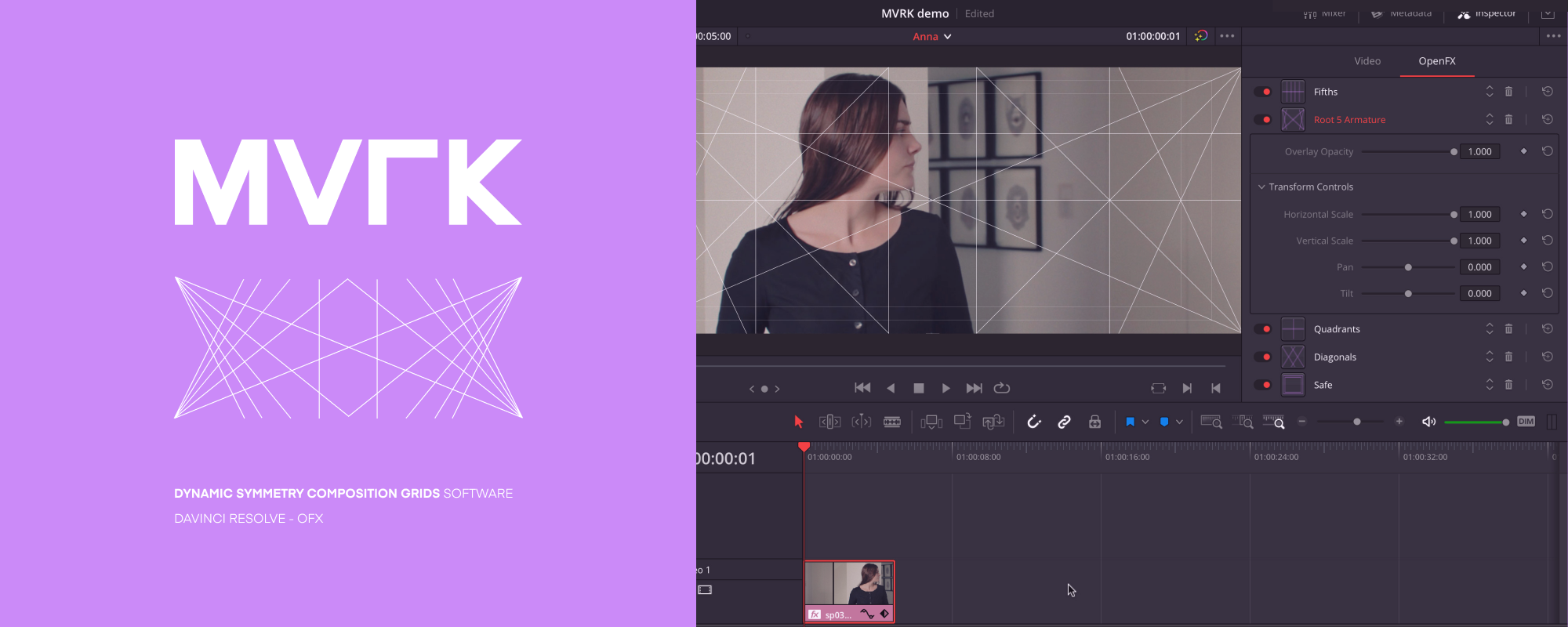Stop playback in the viewer
The width and height of the screenshot is (1568, 627).
click(919, 388)
